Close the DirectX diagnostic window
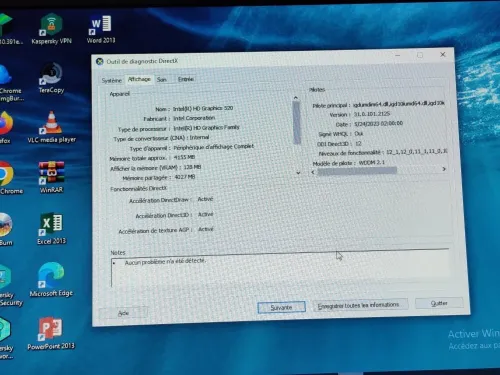 pyautogui.click(x=443, y=54)
